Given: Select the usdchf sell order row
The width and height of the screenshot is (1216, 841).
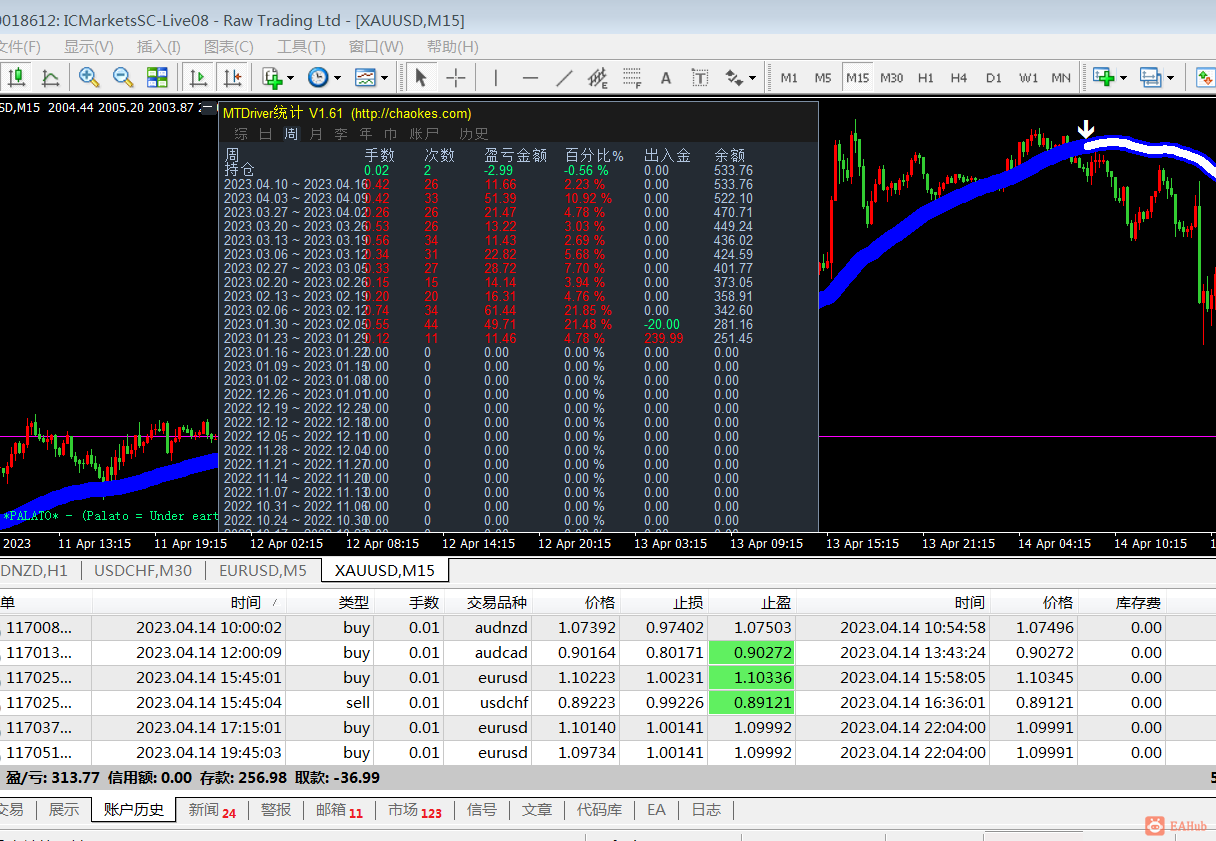Looking at the screenshot, I should click(x=500, y=703).
